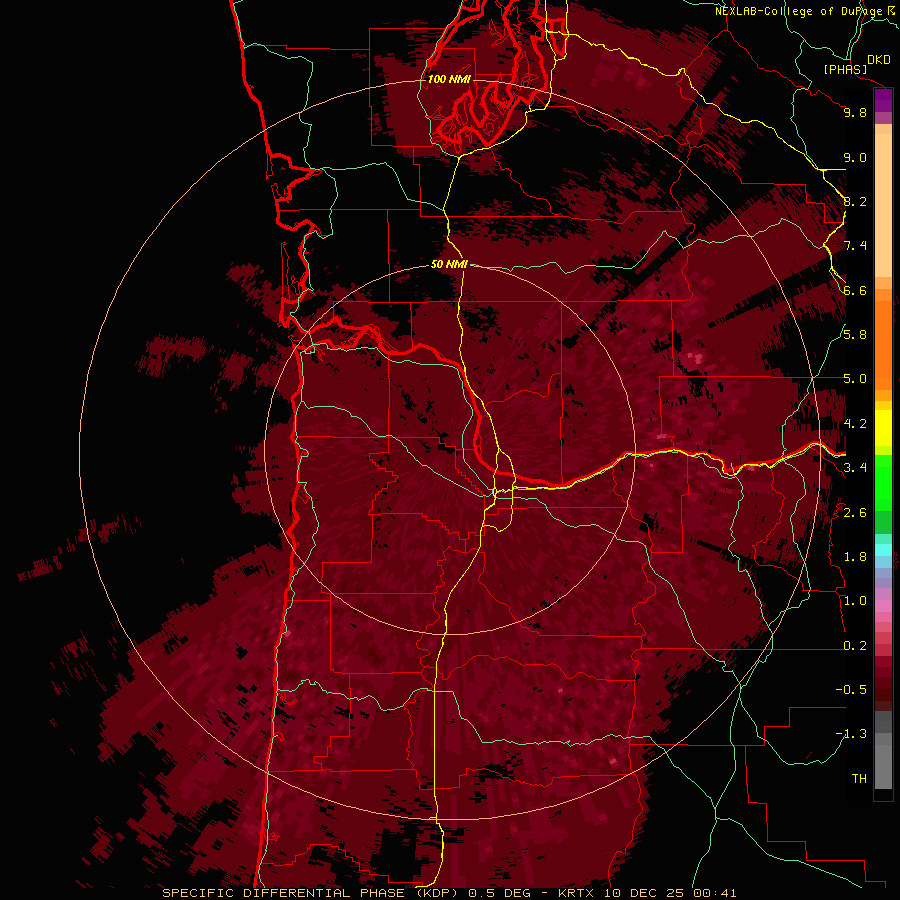This screenshot has width=900, height=900.
Task: Click the 5.8 legend value
Action: click(x=855, y=335)
